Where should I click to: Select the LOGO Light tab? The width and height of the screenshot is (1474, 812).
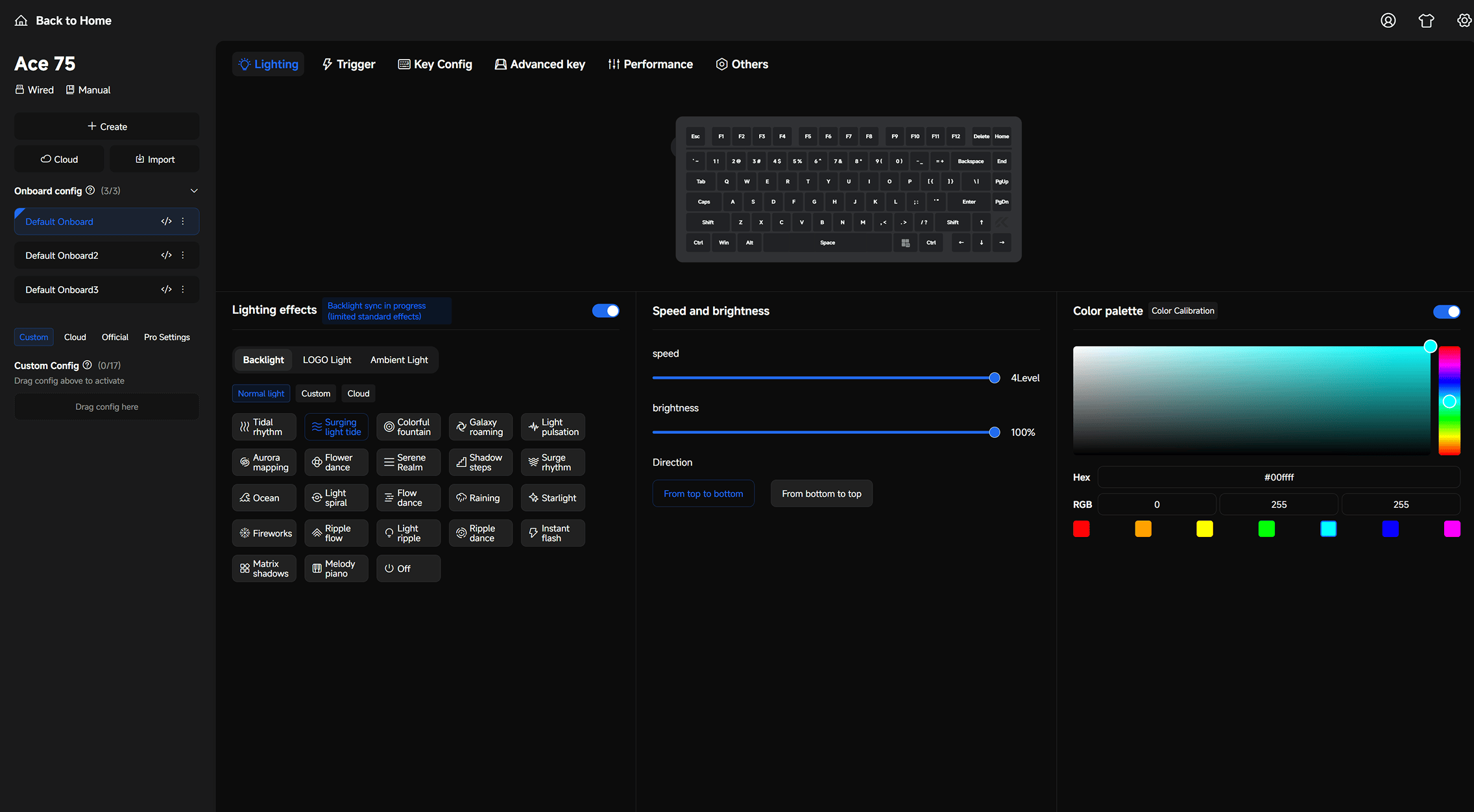[327, 360]
